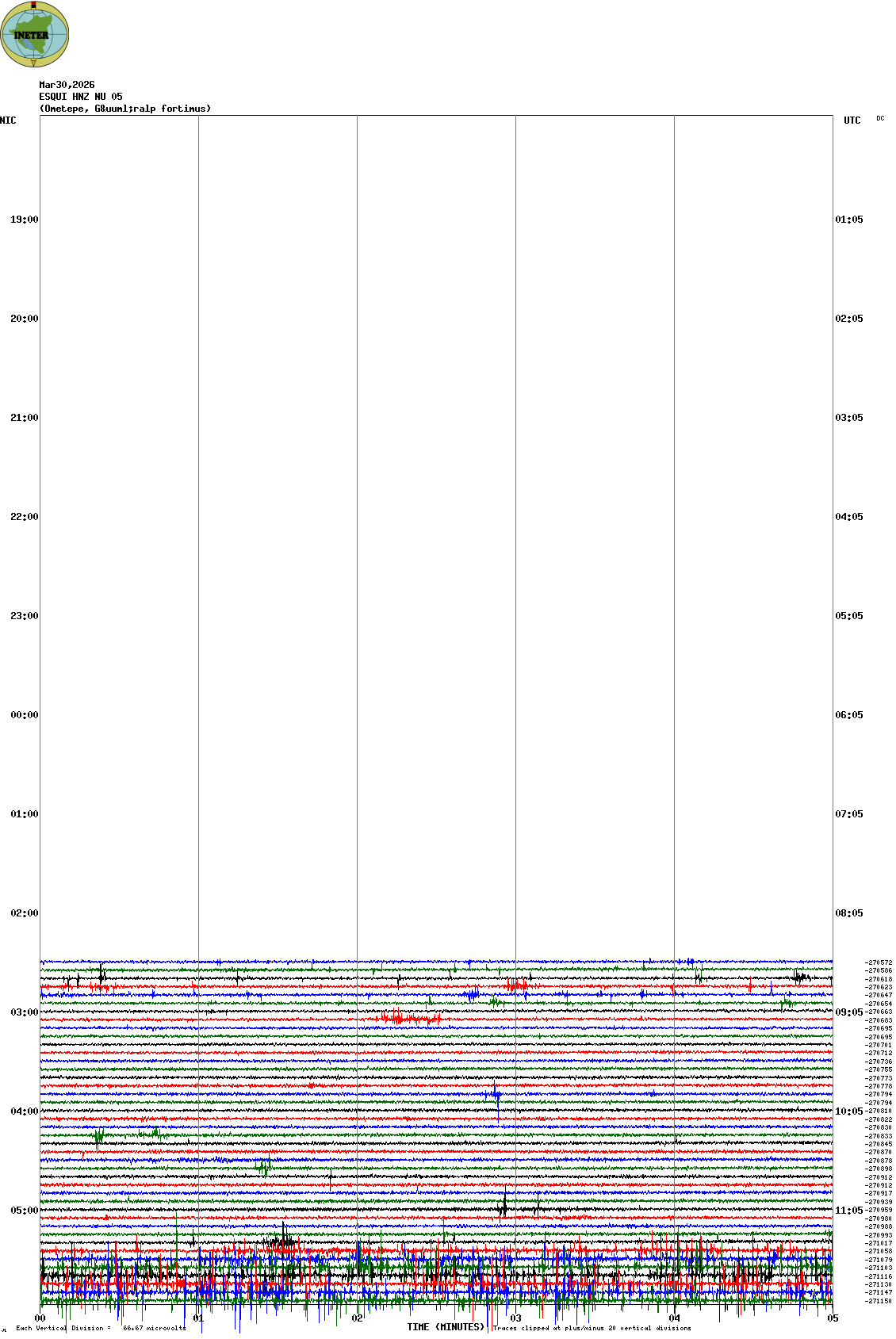This screenshot has height=1339, width=896.
Task: Pick the 05:00 NIC time label
Action: (x=24, y=1211)
